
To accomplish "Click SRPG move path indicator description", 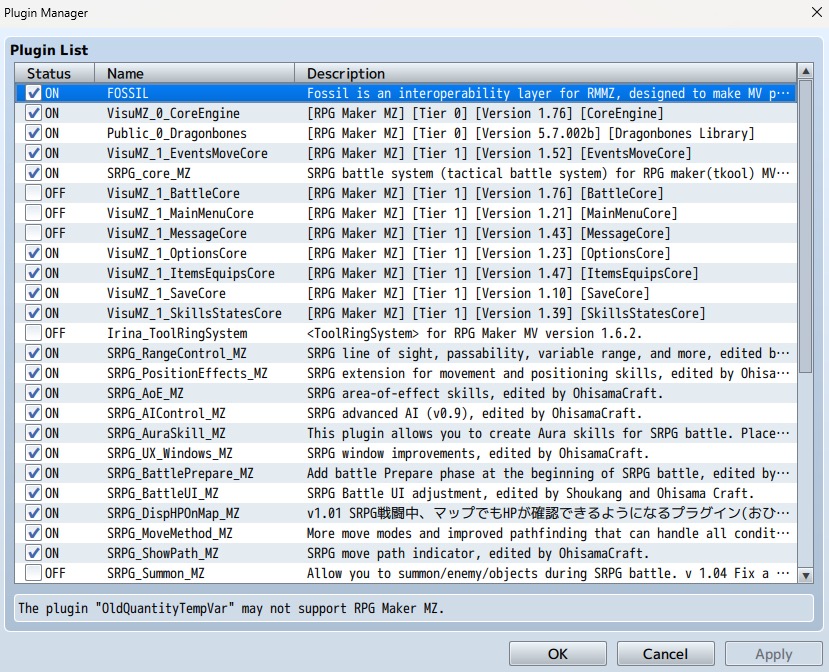I will (478, 554).
